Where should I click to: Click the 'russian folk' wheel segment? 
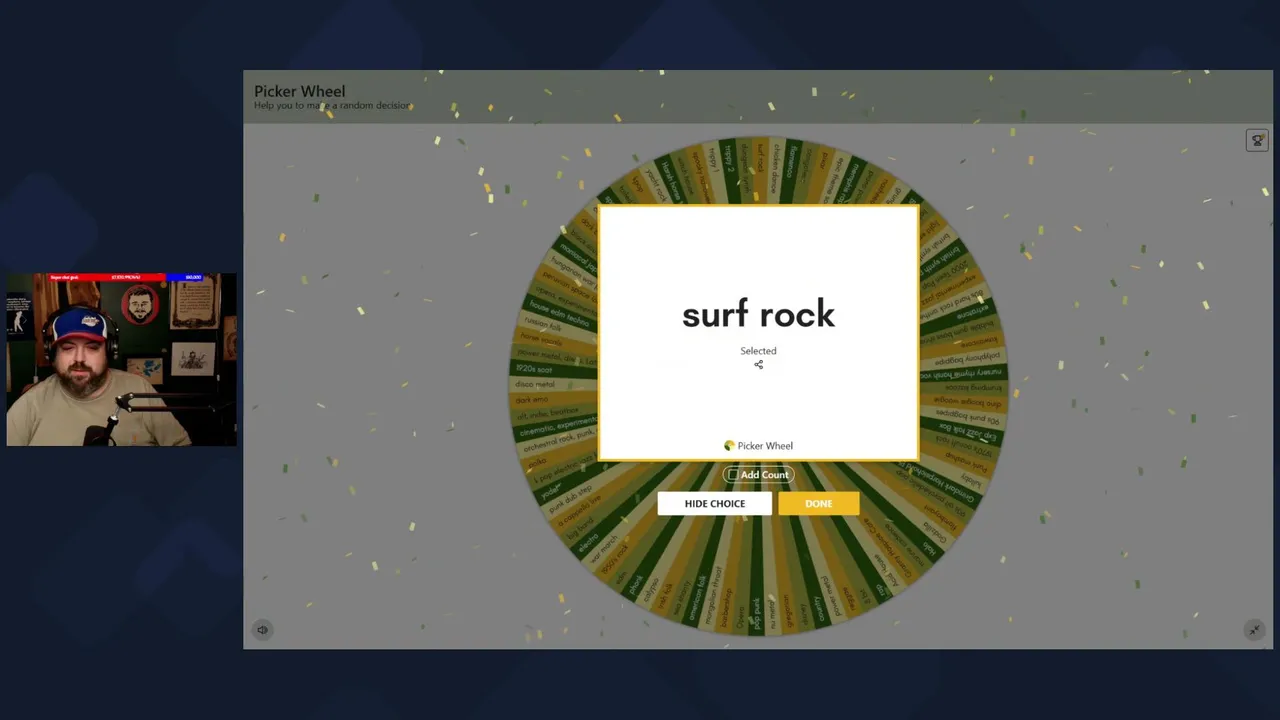[x=543, y=325]
